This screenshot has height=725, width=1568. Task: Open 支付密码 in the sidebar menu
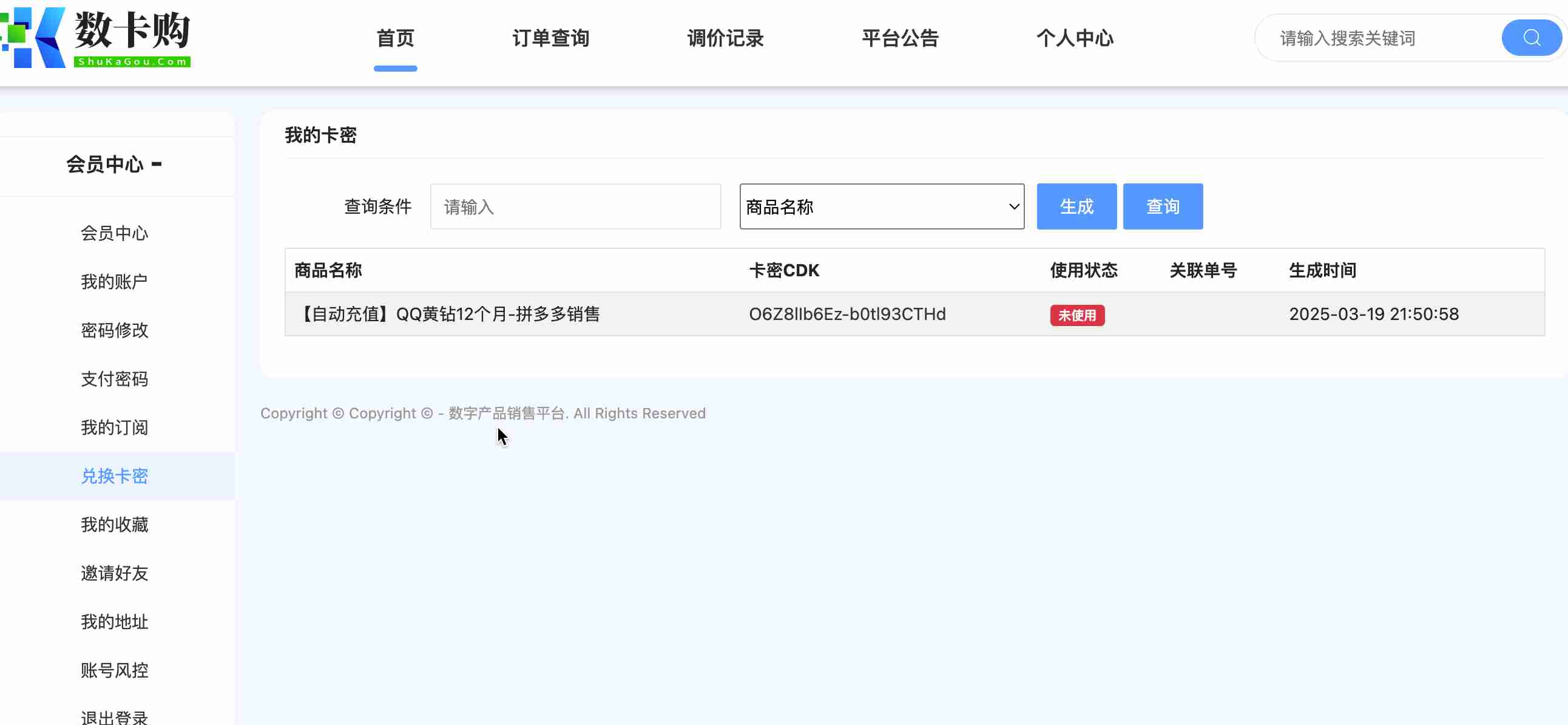pyautogui.click(x=115, y=379)
